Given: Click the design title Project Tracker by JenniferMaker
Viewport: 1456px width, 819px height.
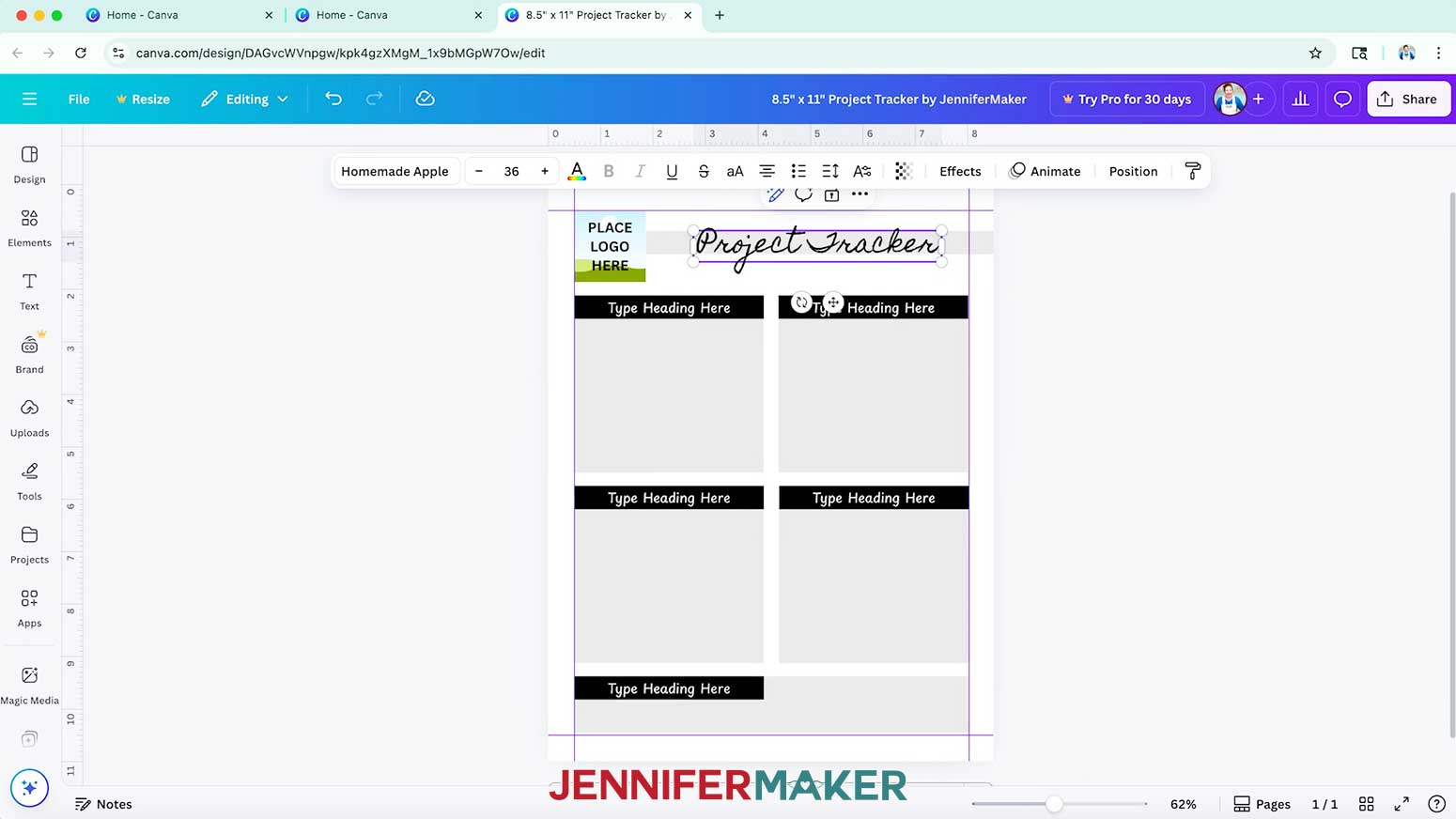Looking at the screenshot, I should 899,99.
